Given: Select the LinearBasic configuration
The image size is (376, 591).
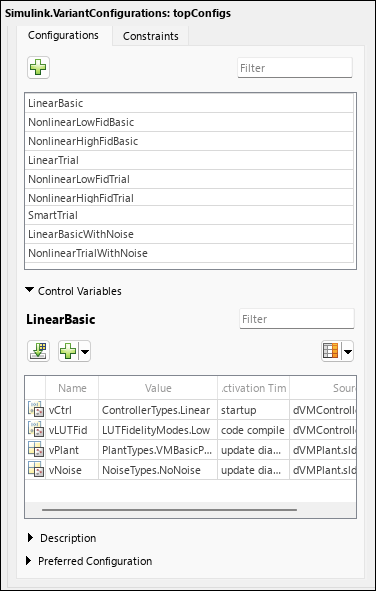Looking at the screenshot, I should (x=189, y=103).
